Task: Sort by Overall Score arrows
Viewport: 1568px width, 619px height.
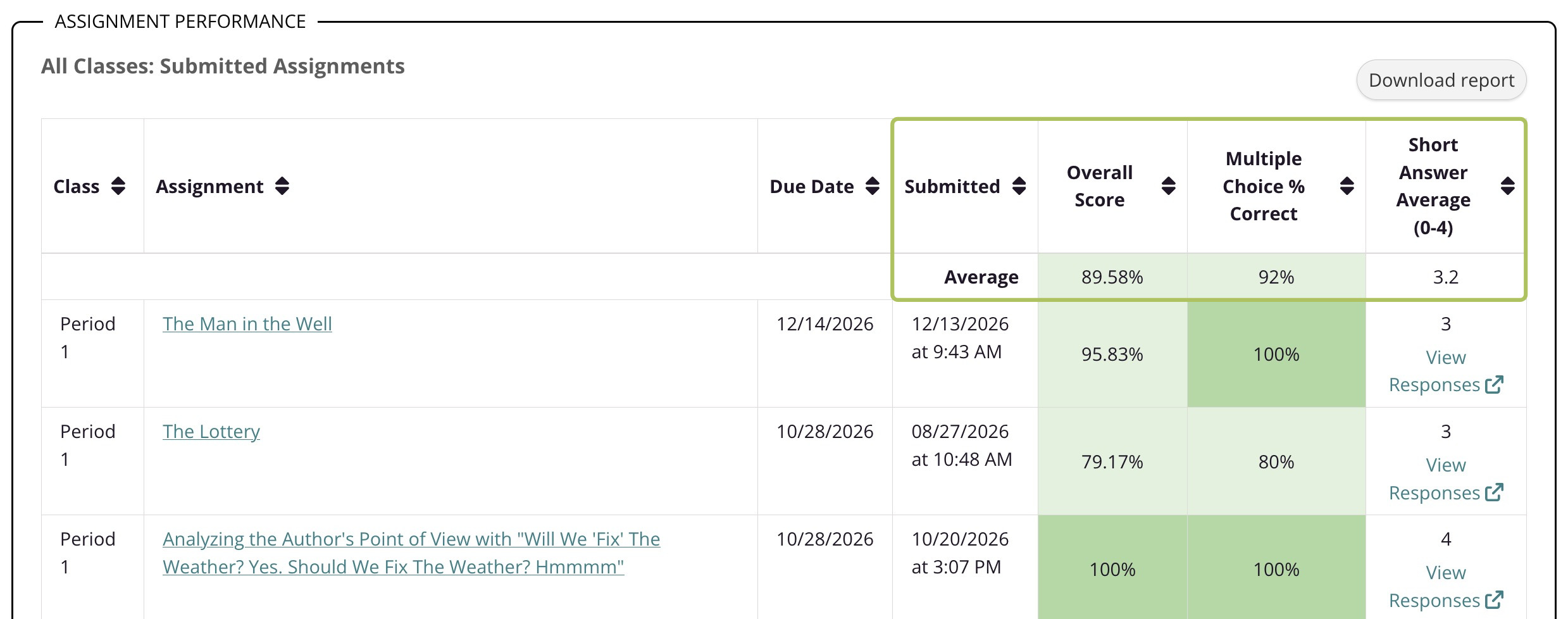Action: pyautogui.click(x=1169, y=186)
